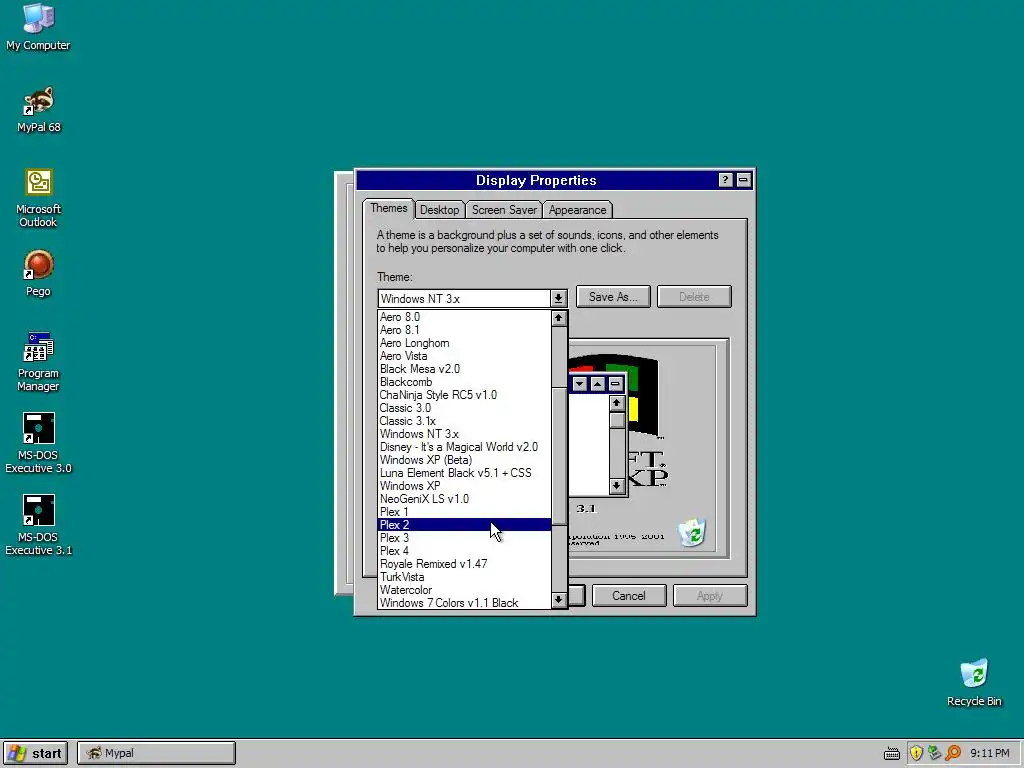
Task: Click the Recycle Bin icon in theme preview
Action: pyautogui.click(x=692, y=532)
